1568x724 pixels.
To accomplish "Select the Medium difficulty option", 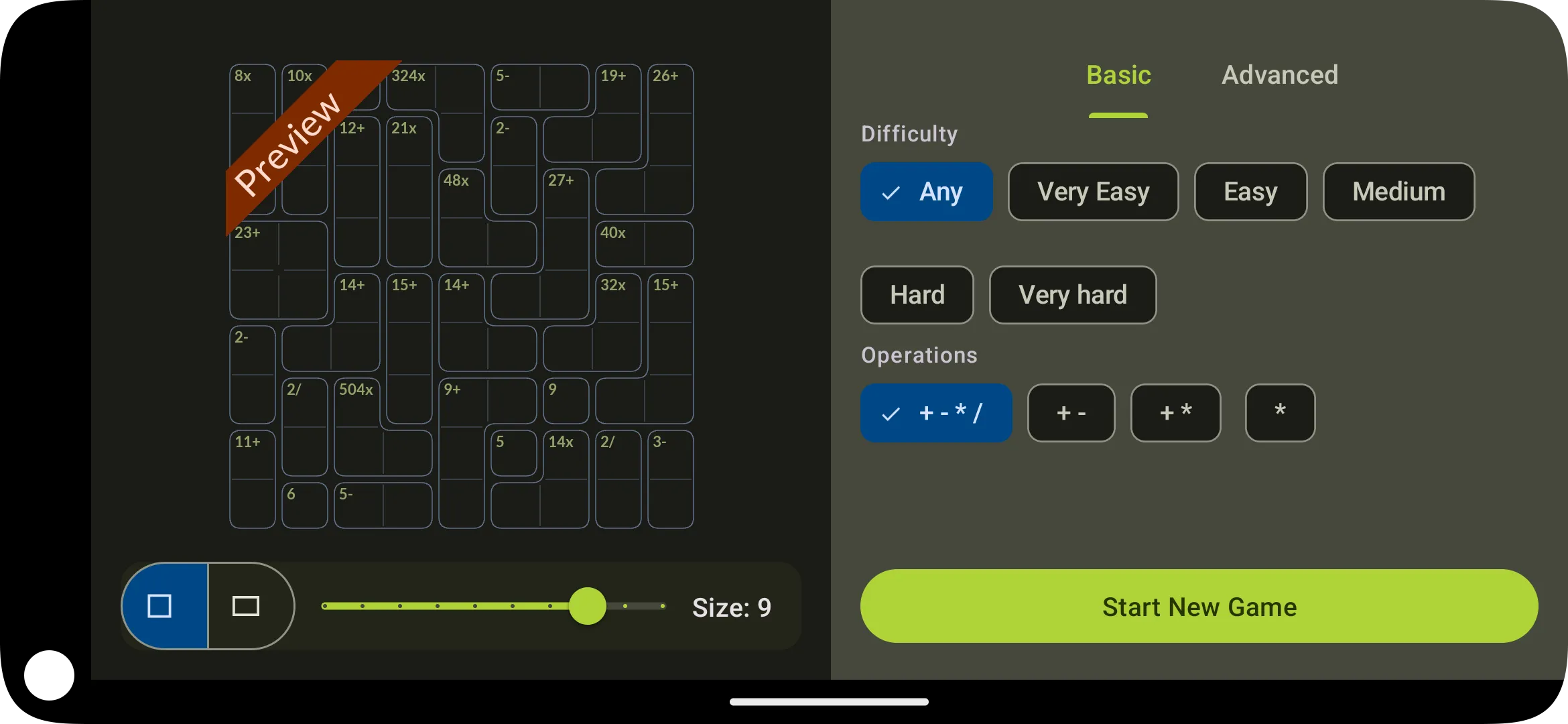I will click(x=1399, y=191).
